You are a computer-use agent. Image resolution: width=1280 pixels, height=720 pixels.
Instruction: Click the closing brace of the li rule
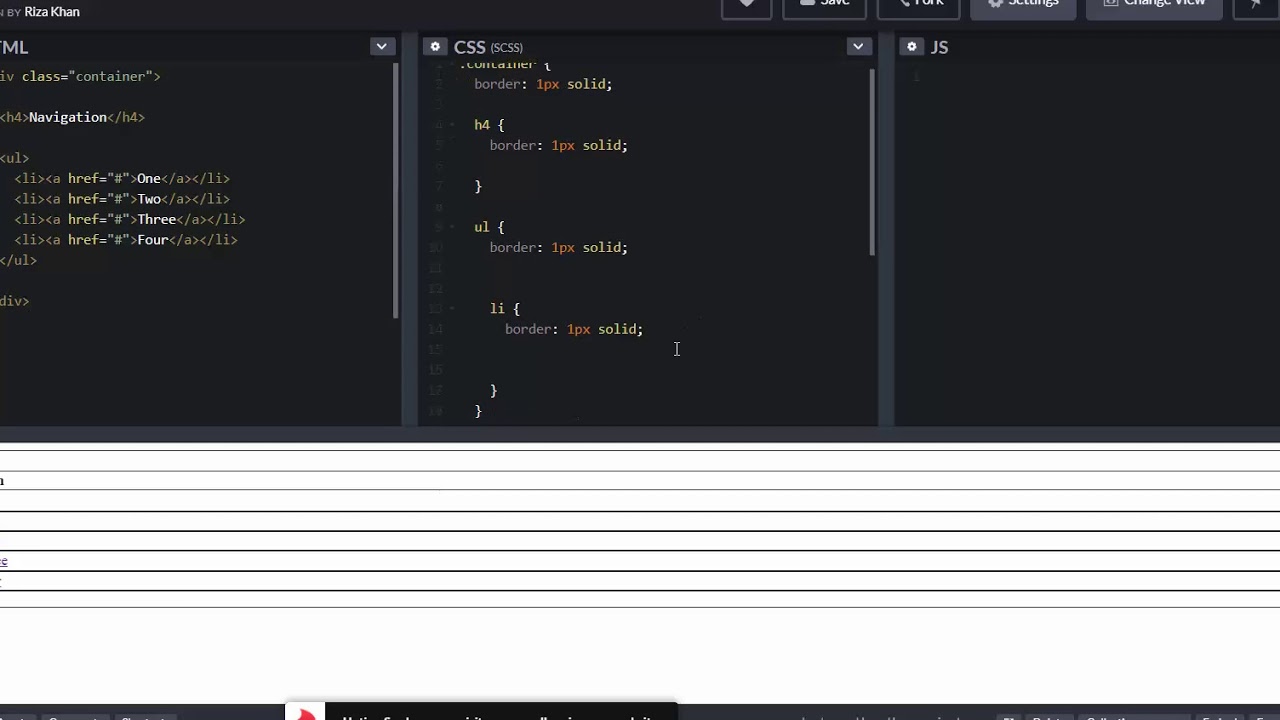tap(494, 390)
